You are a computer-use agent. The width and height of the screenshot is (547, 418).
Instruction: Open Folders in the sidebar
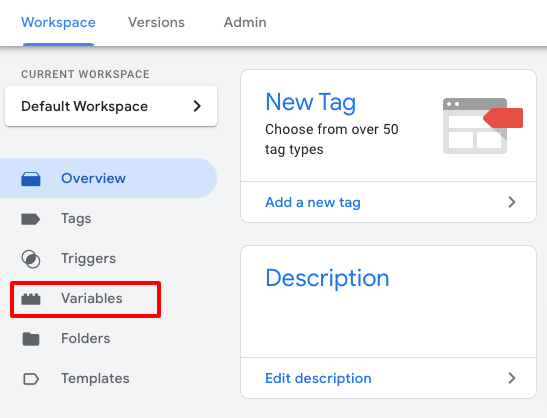pyautogui.click(x=108, y=338)
